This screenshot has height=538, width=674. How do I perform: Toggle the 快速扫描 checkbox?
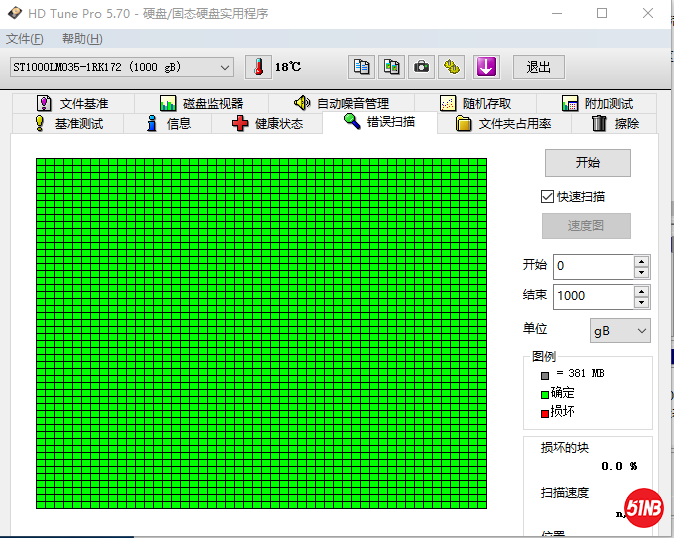point(547,197)
